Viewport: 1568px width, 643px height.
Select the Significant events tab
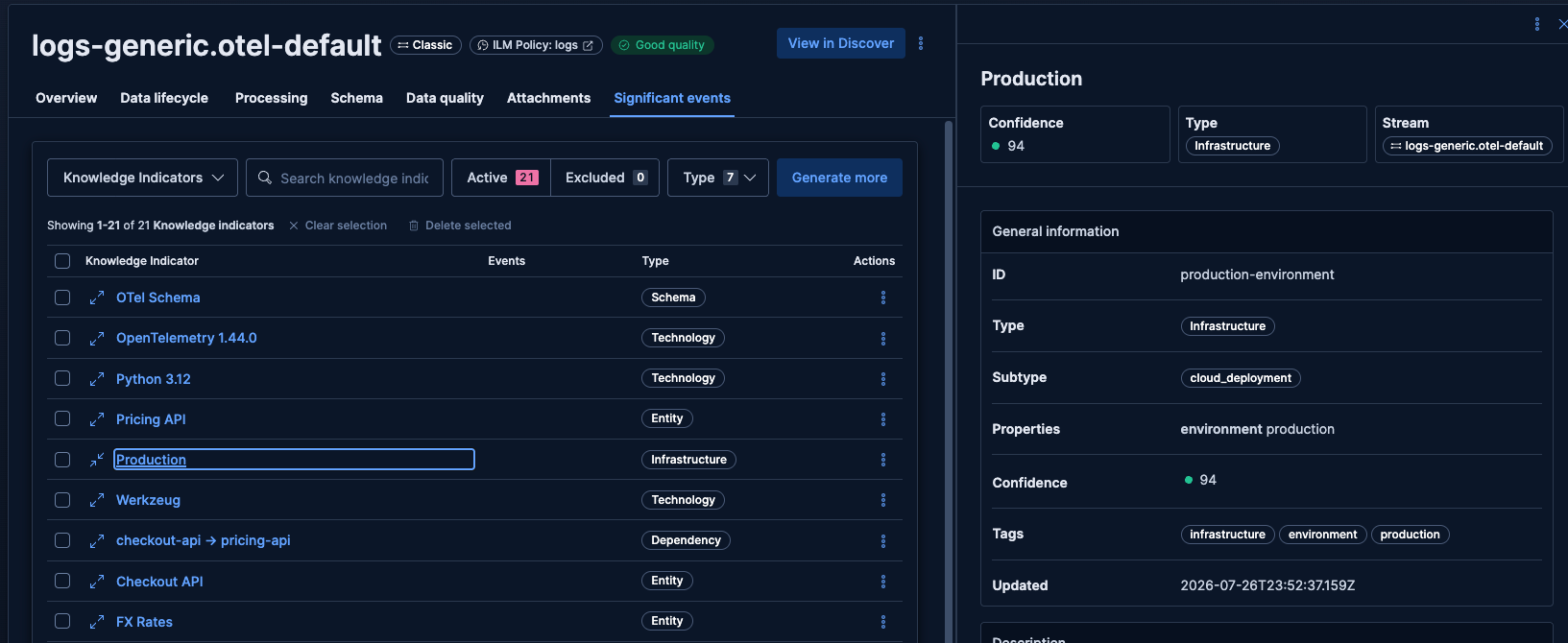[x=672, y=98]
